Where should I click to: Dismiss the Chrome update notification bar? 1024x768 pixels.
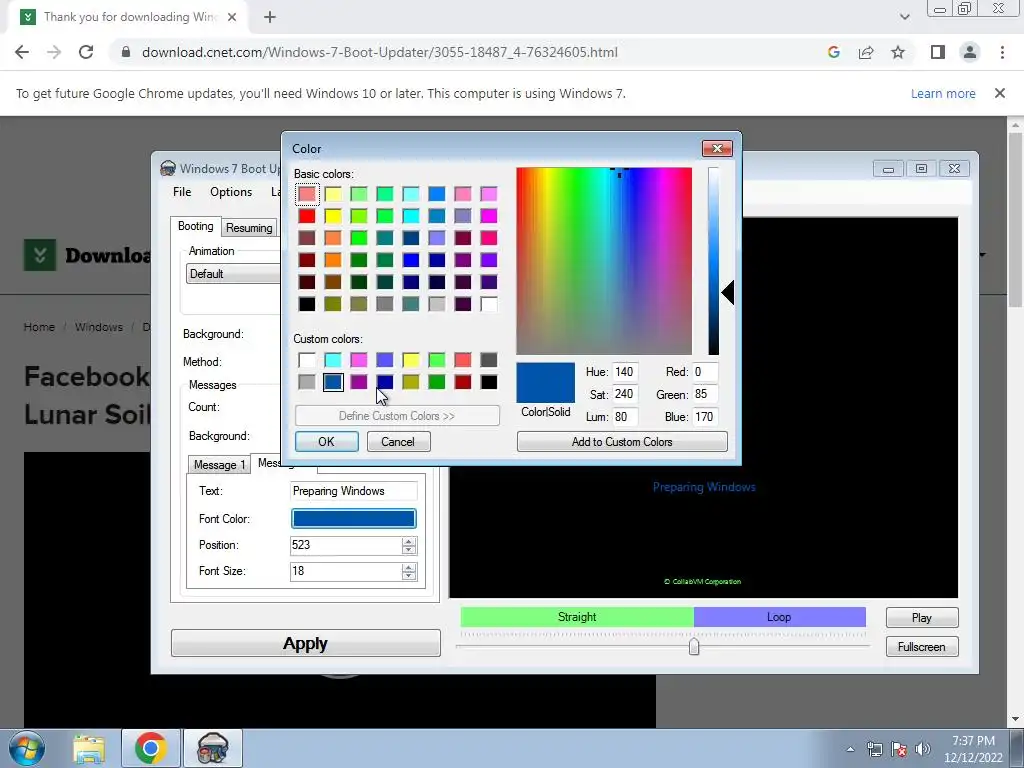coord(999,93)
